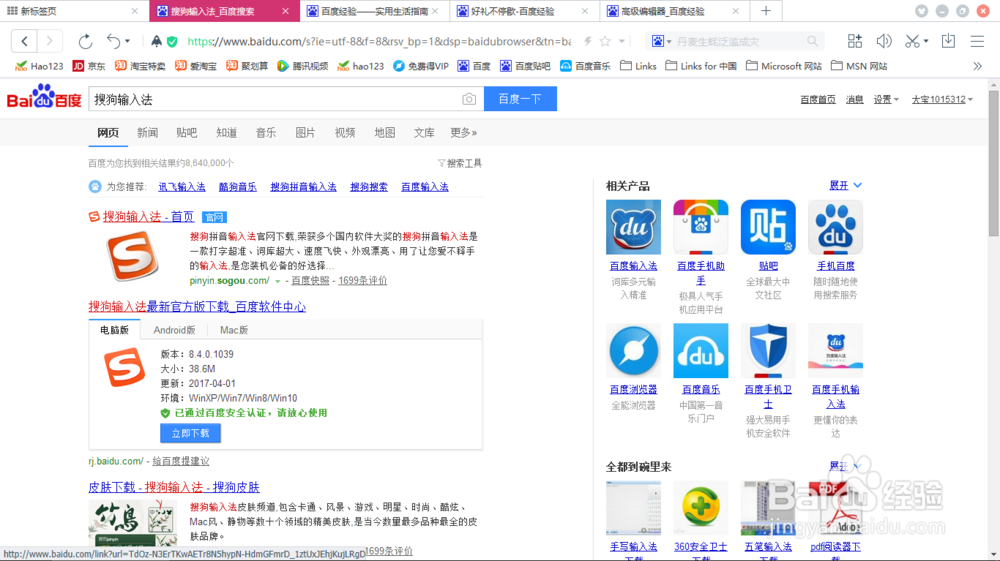Open the 贴吧 product icon
Screen dimensions: 1000x561
click(768, 227)
